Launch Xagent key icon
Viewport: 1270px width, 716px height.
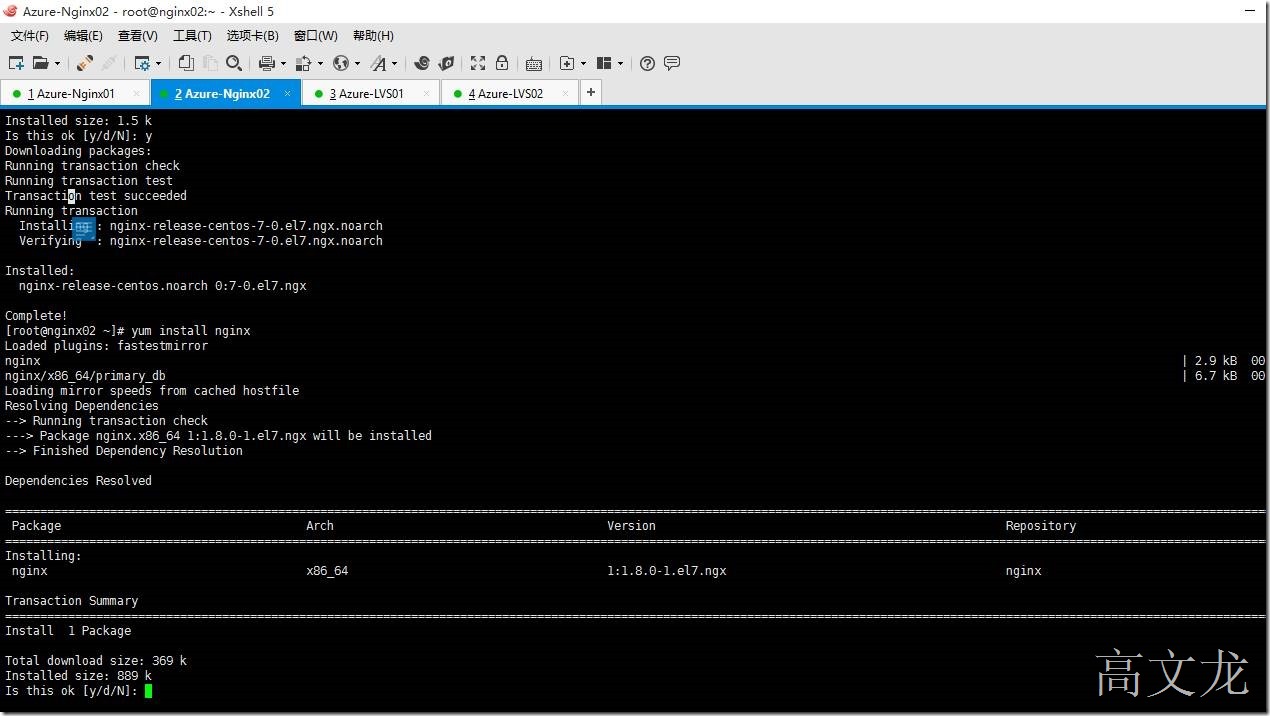coord(446,63)
